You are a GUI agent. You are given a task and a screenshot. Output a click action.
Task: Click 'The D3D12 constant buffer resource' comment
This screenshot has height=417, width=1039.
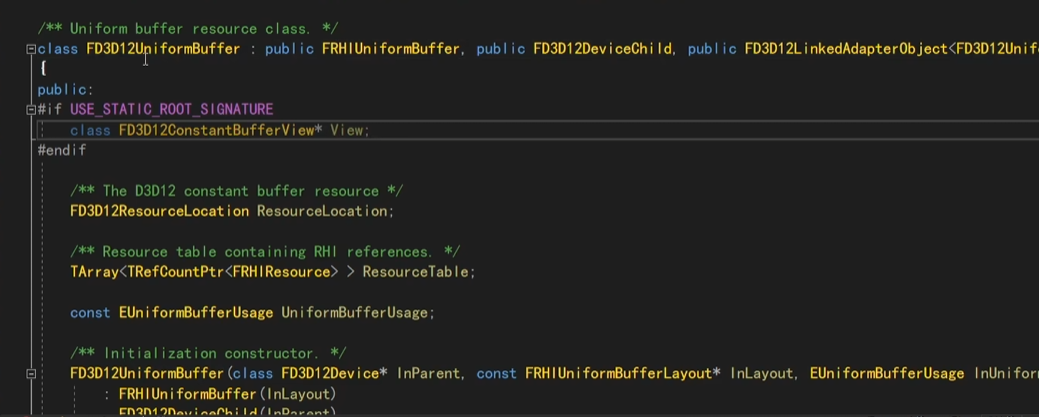coord(236,191)
